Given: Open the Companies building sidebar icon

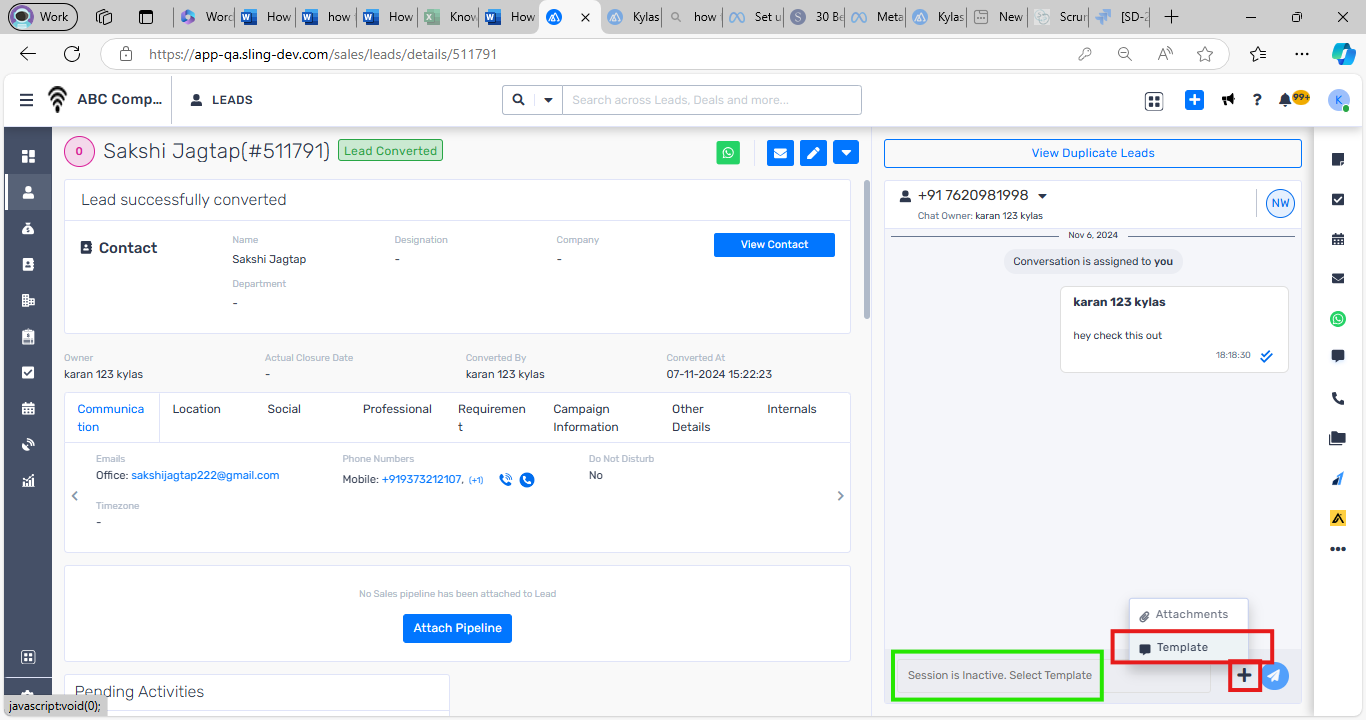Looking at the screenshot, I should click(28, 300).
